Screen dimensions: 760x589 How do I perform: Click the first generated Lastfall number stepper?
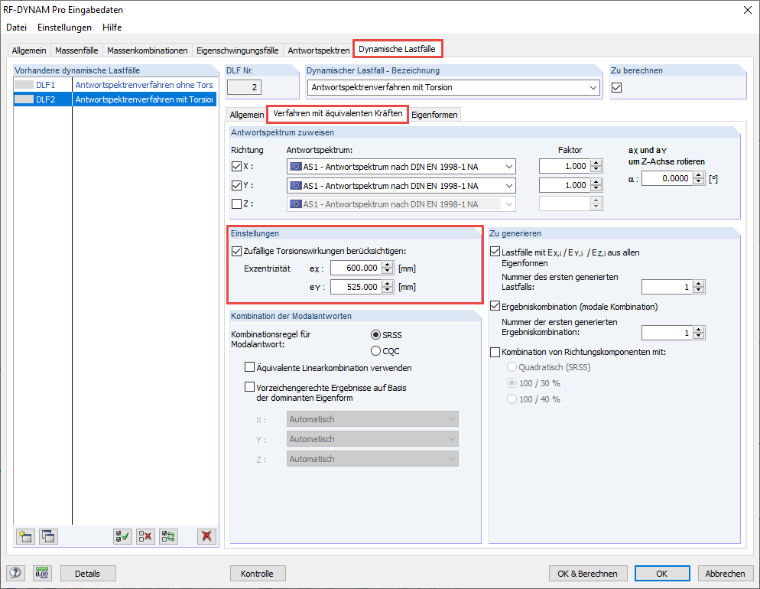[x=698, y=287]
